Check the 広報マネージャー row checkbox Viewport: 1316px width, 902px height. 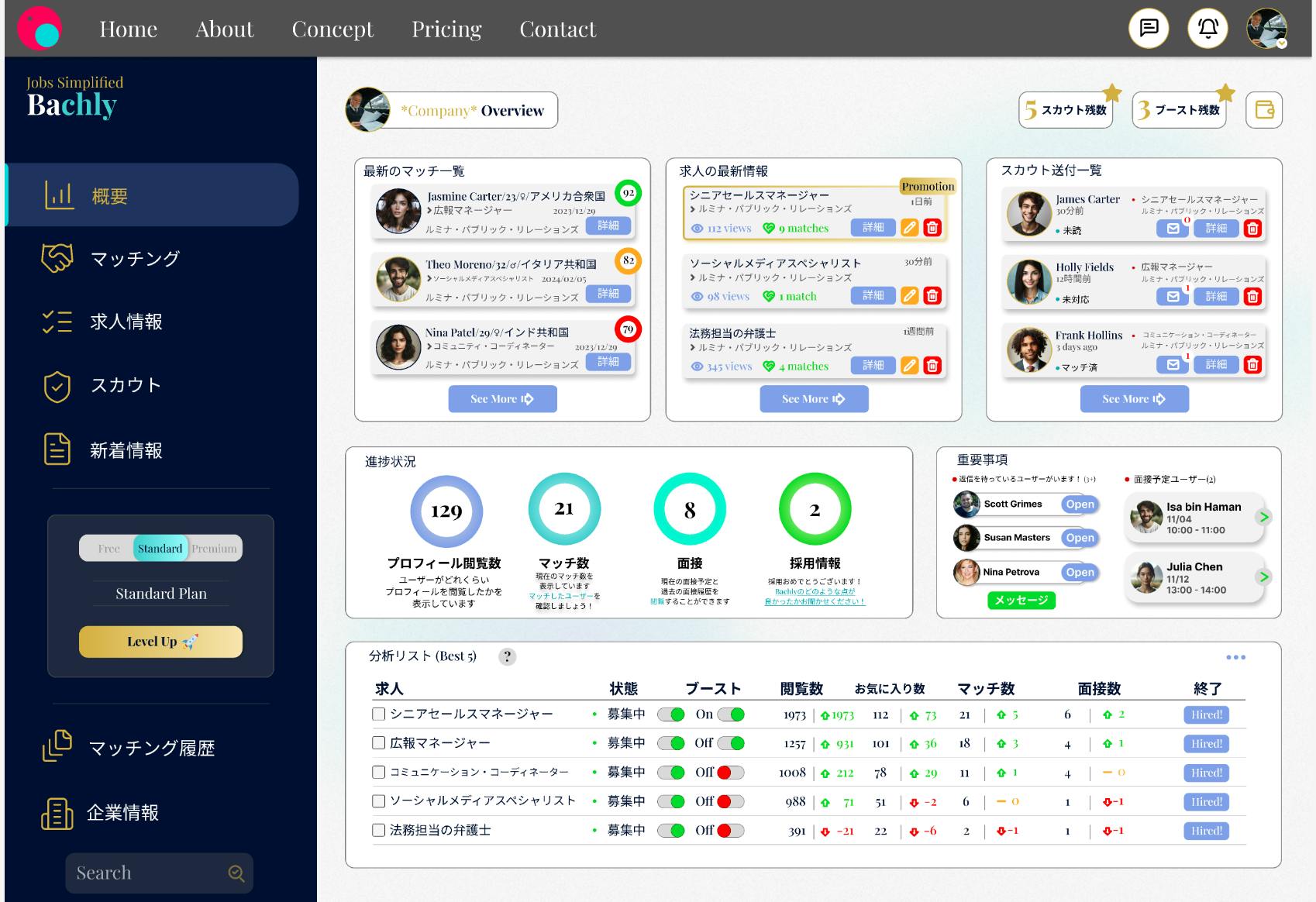[379, 743]
